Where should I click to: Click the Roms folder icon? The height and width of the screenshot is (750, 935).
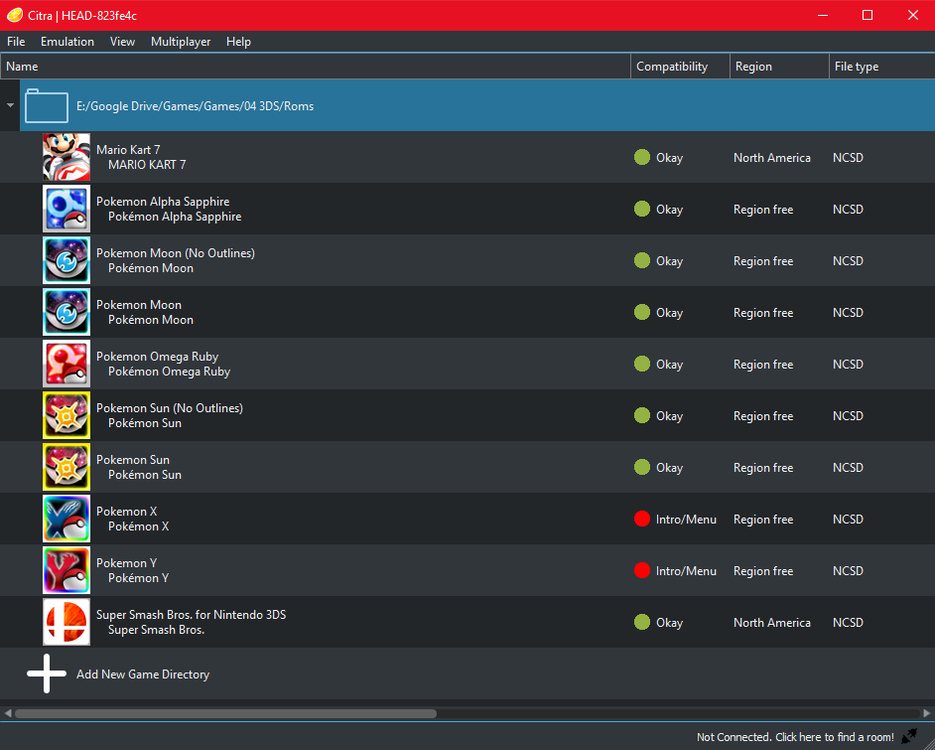pyautogui.click(x=46, y=105)
